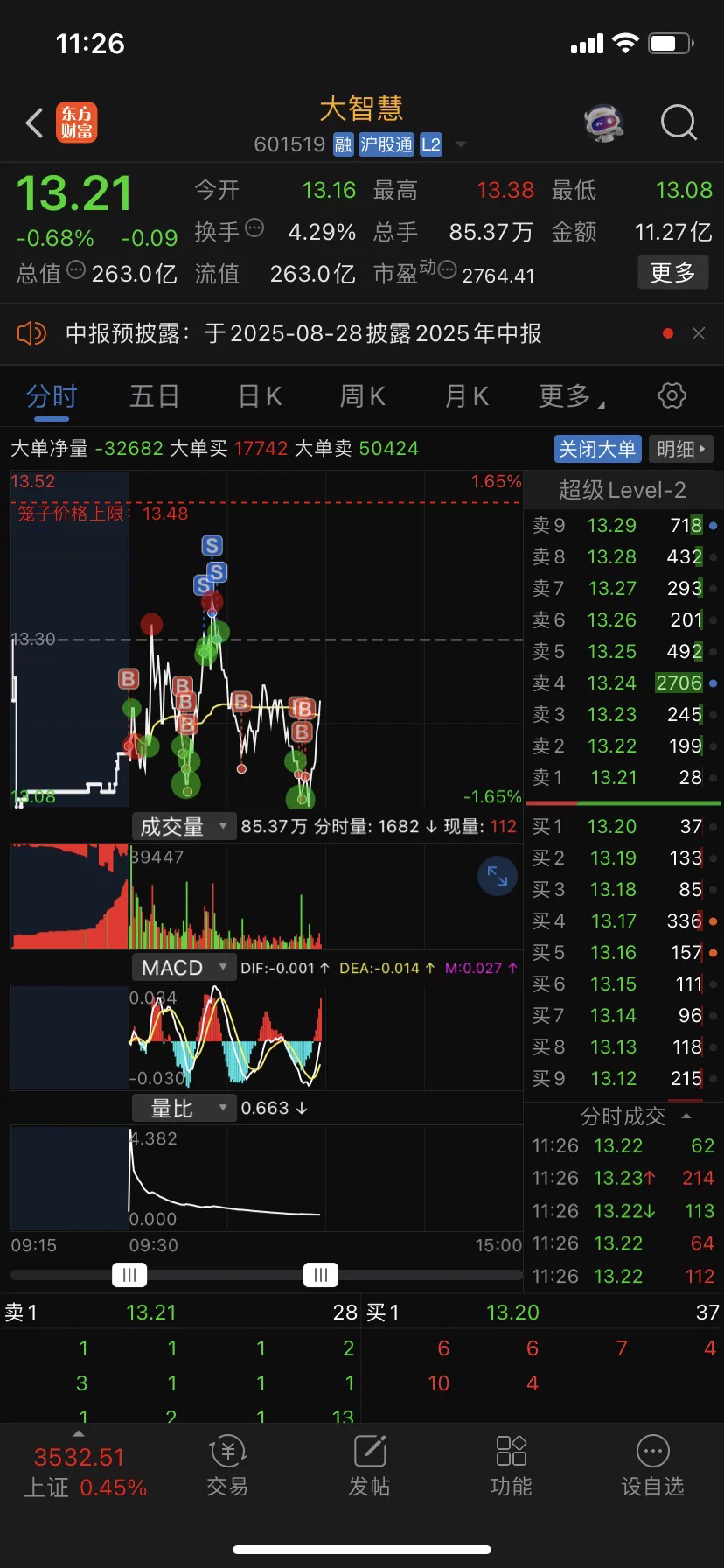Tap the info icon beside 总值
The height and width of the screenshot is (1568, 724).
pyautogui.click(x=76, y=270)
